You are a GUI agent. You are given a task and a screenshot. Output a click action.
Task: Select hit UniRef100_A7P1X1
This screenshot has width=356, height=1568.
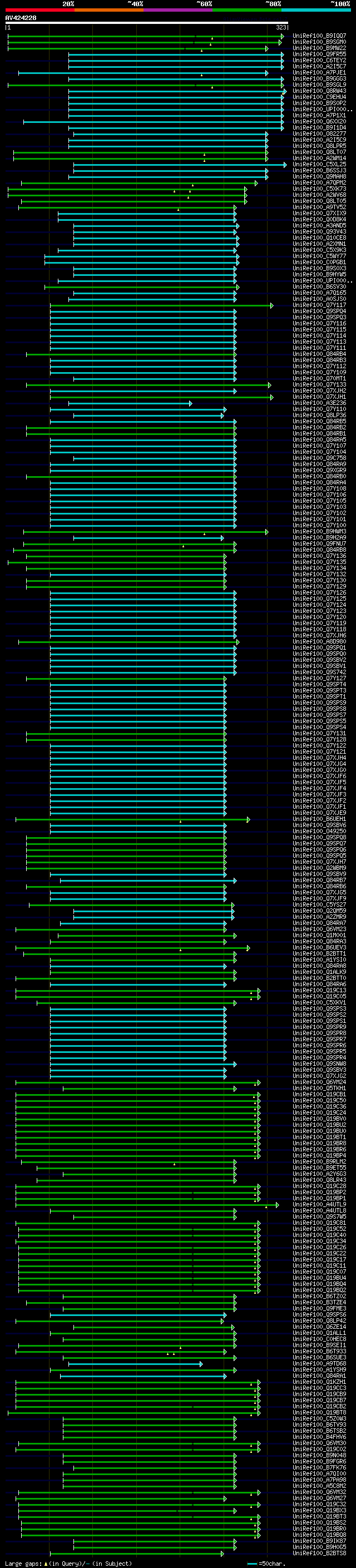319,115
